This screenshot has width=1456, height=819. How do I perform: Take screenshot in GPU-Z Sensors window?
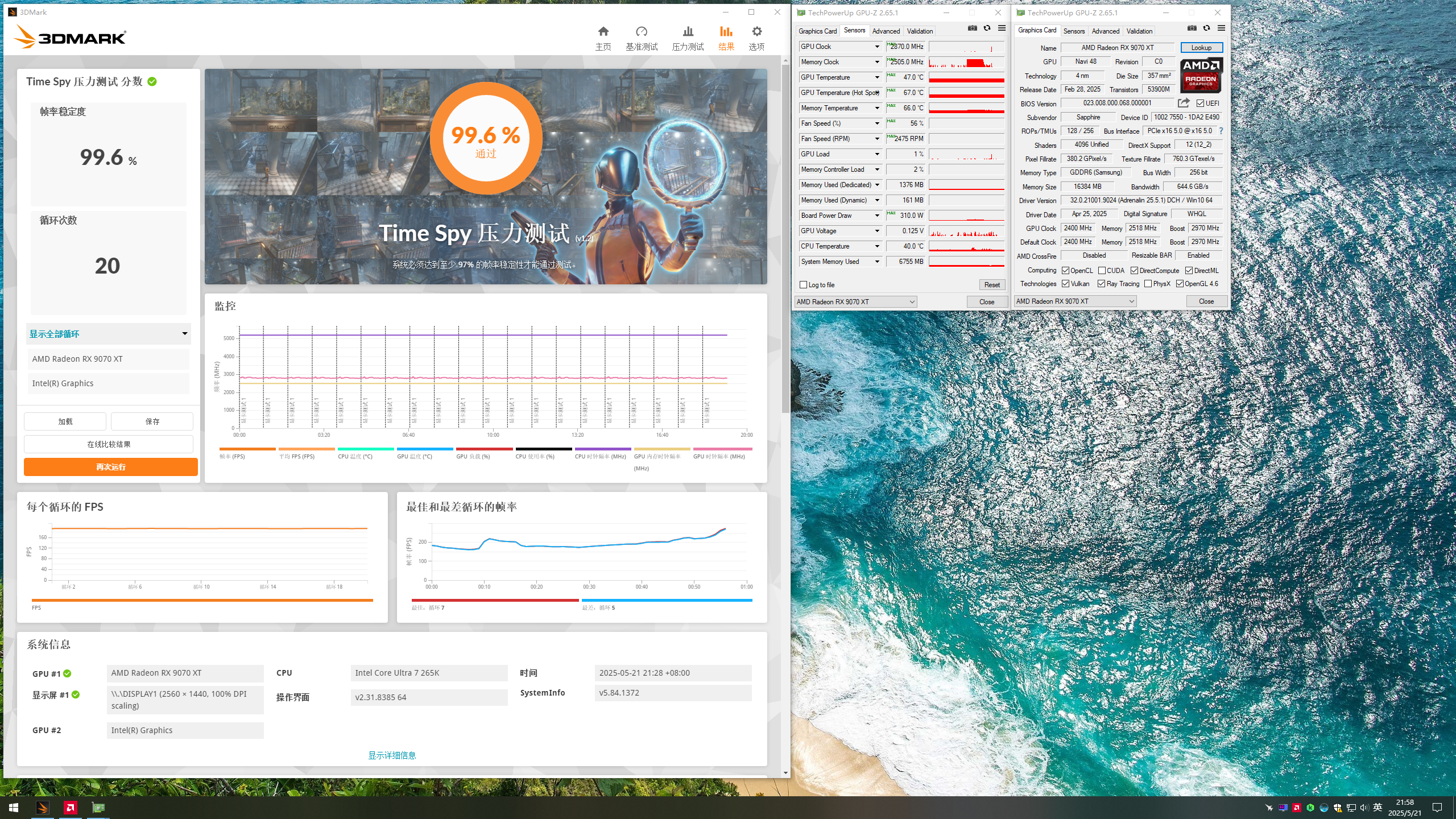(x=973, y=28)
